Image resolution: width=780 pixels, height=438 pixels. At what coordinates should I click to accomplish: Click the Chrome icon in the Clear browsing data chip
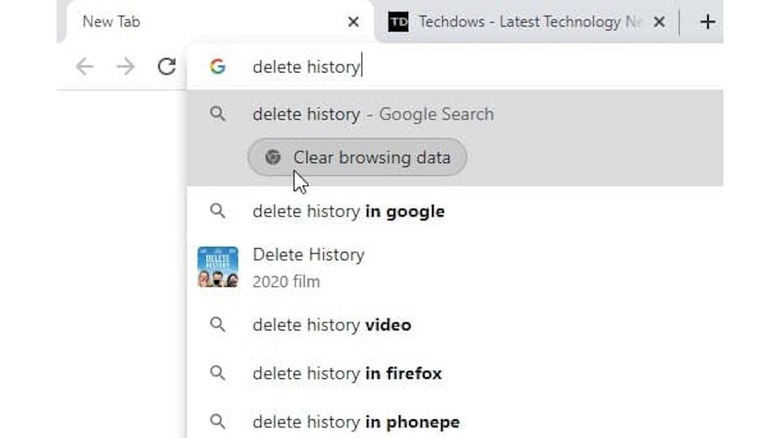coord(273,157)
